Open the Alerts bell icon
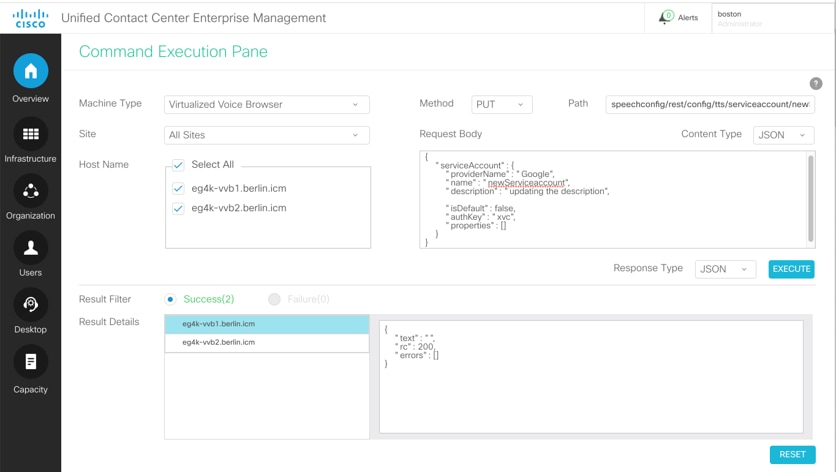The image size is (836, 472). [x=666, y=17]
